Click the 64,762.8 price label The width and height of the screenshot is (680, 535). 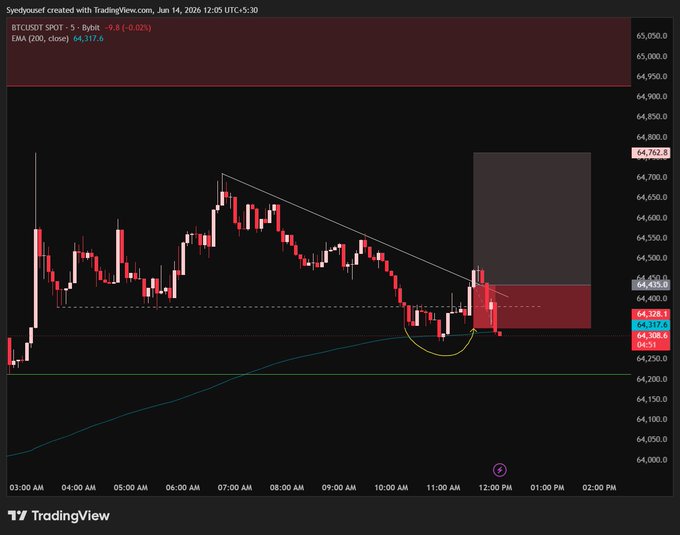pyautogui.click(x=651, y=153)
